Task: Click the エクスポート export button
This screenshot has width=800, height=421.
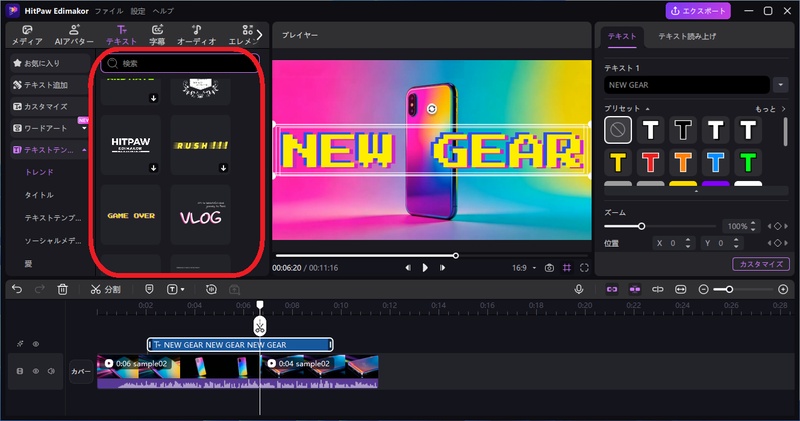Action: [698, 11]
